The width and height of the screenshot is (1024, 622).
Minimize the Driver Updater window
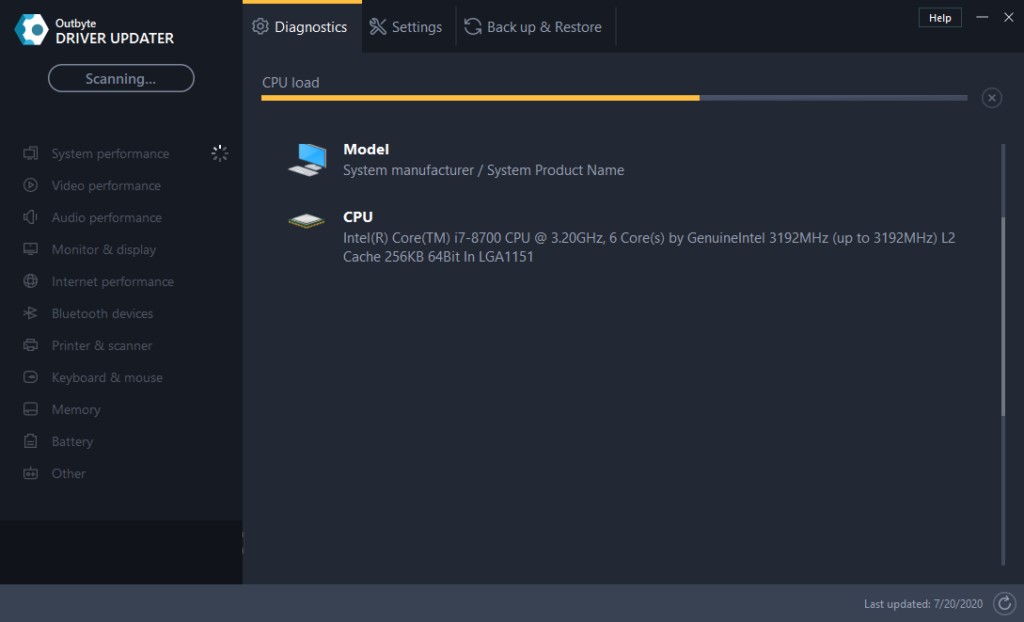(x=982, y=18)
